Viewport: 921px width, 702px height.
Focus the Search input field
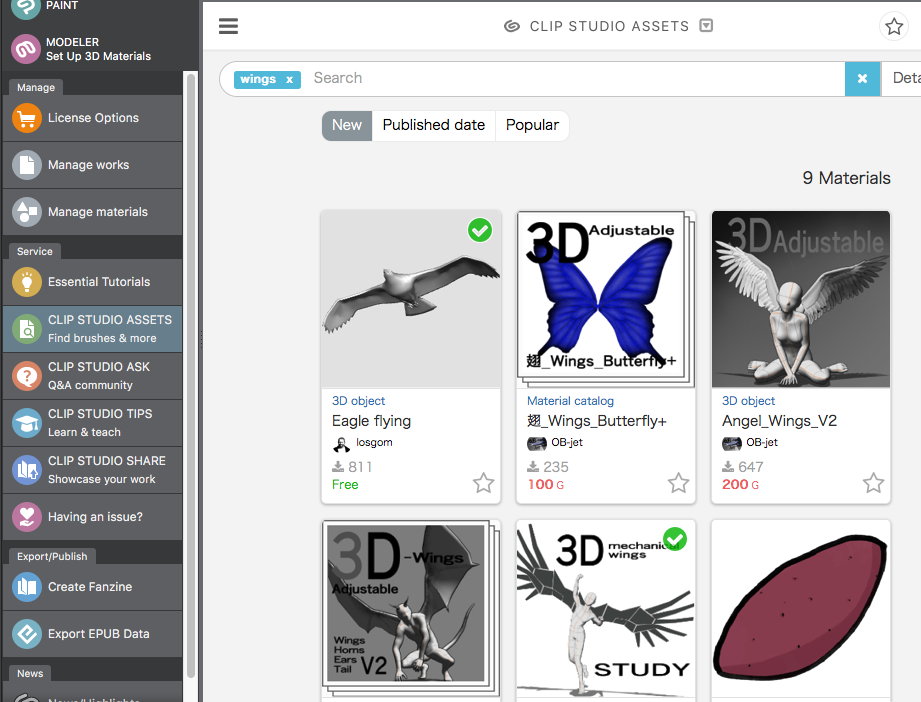[576, 78]
